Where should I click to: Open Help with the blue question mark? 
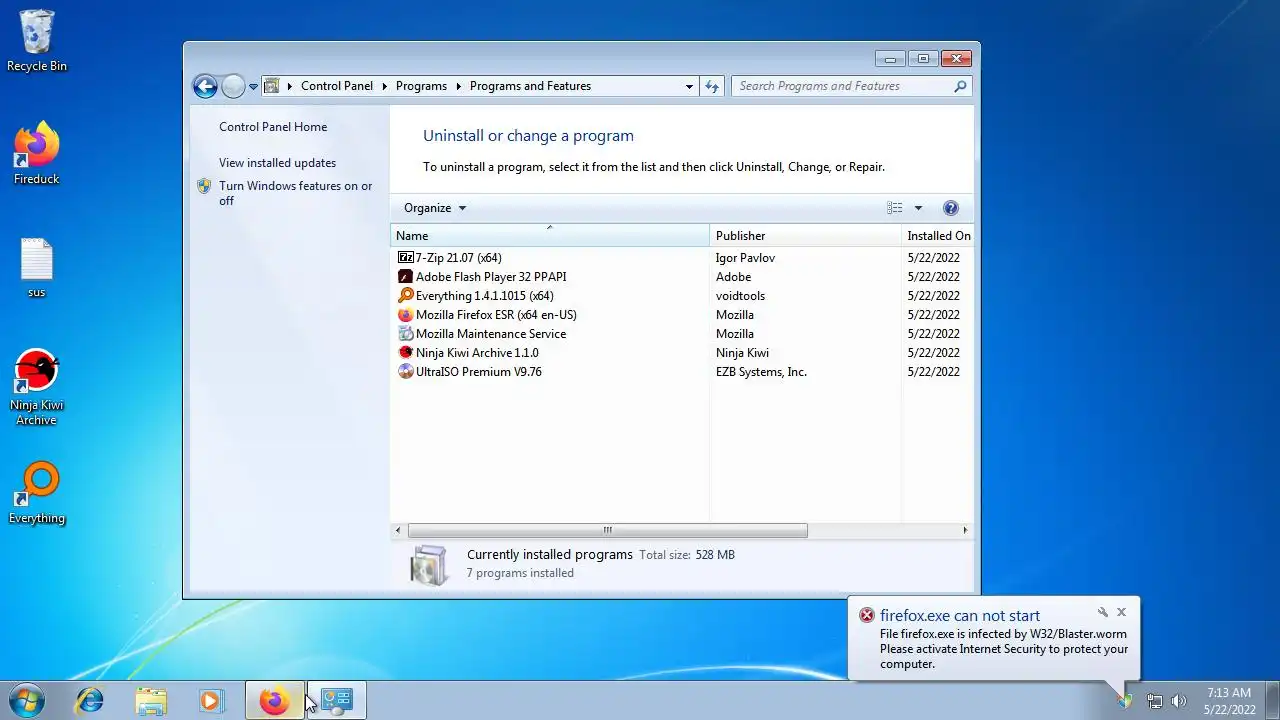pyautogui.click(x=951, y=208)
